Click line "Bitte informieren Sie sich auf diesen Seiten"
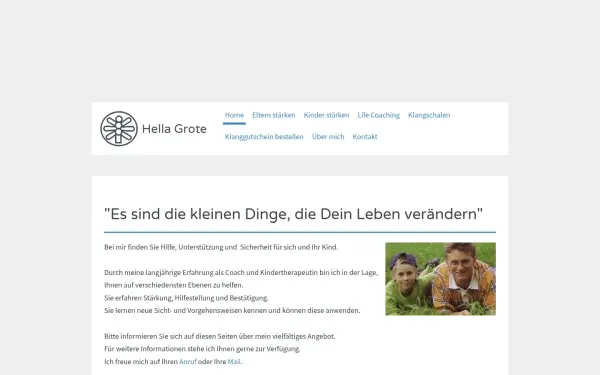The height and width of the screenshot is (375, 600). click(220, 336)
